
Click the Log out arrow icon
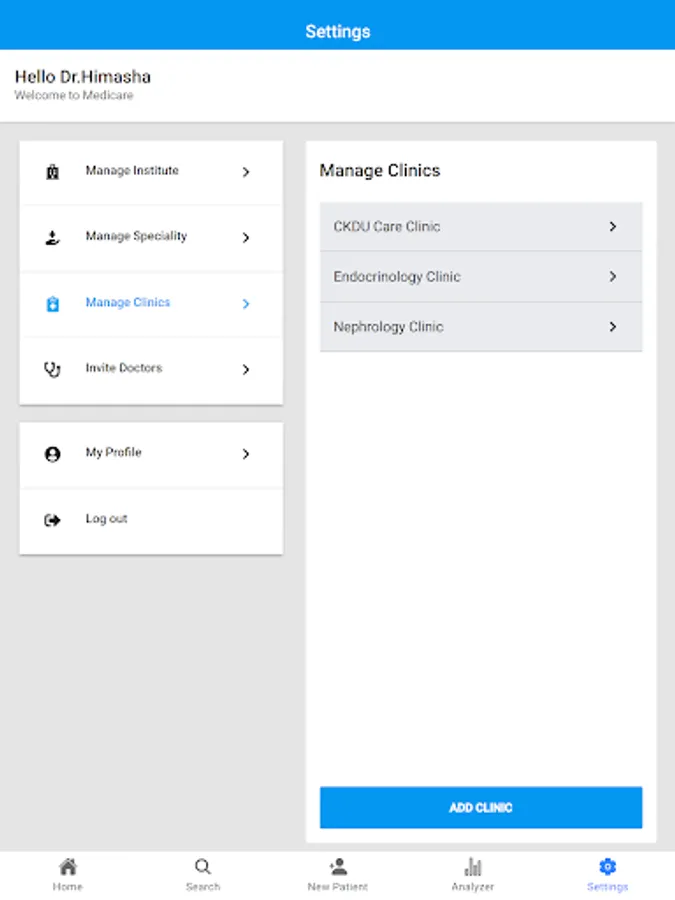coord(53,520)
